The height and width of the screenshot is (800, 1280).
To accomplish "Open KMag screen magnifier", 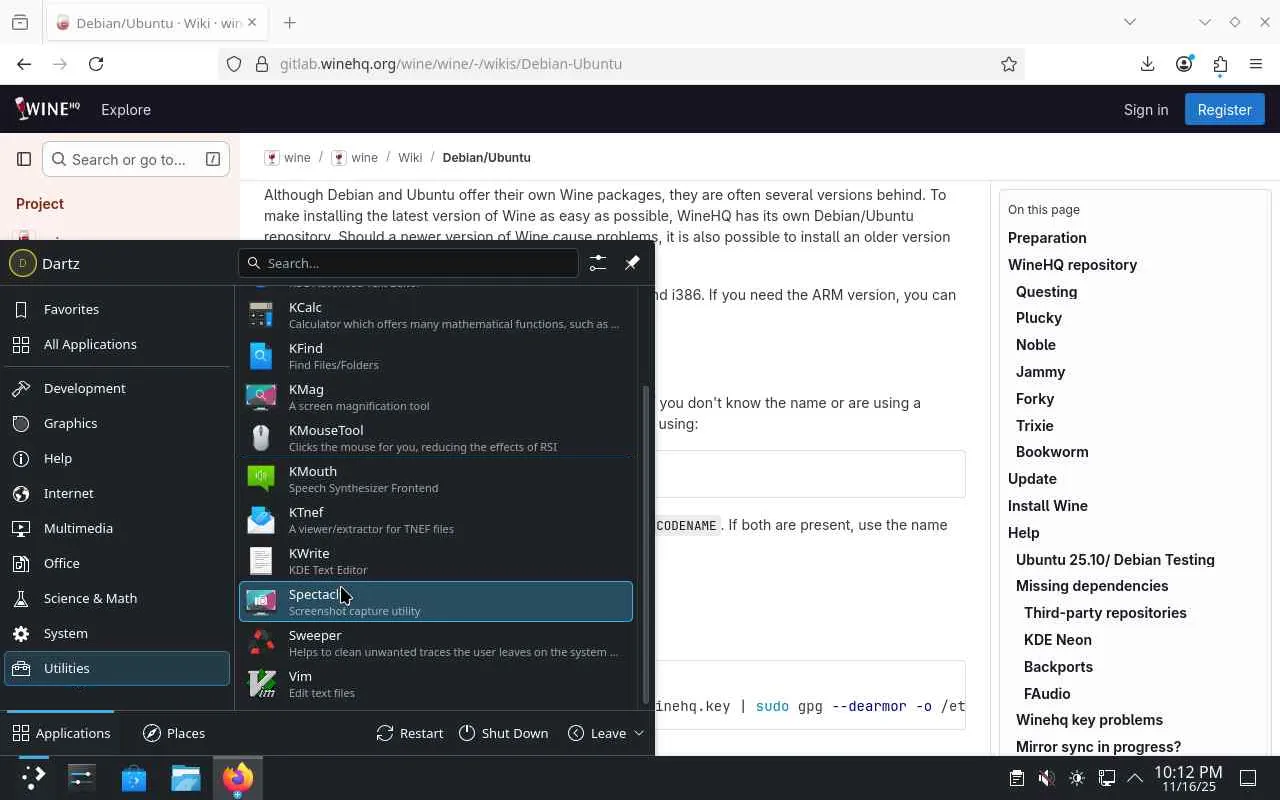I will tap(436, 397).
